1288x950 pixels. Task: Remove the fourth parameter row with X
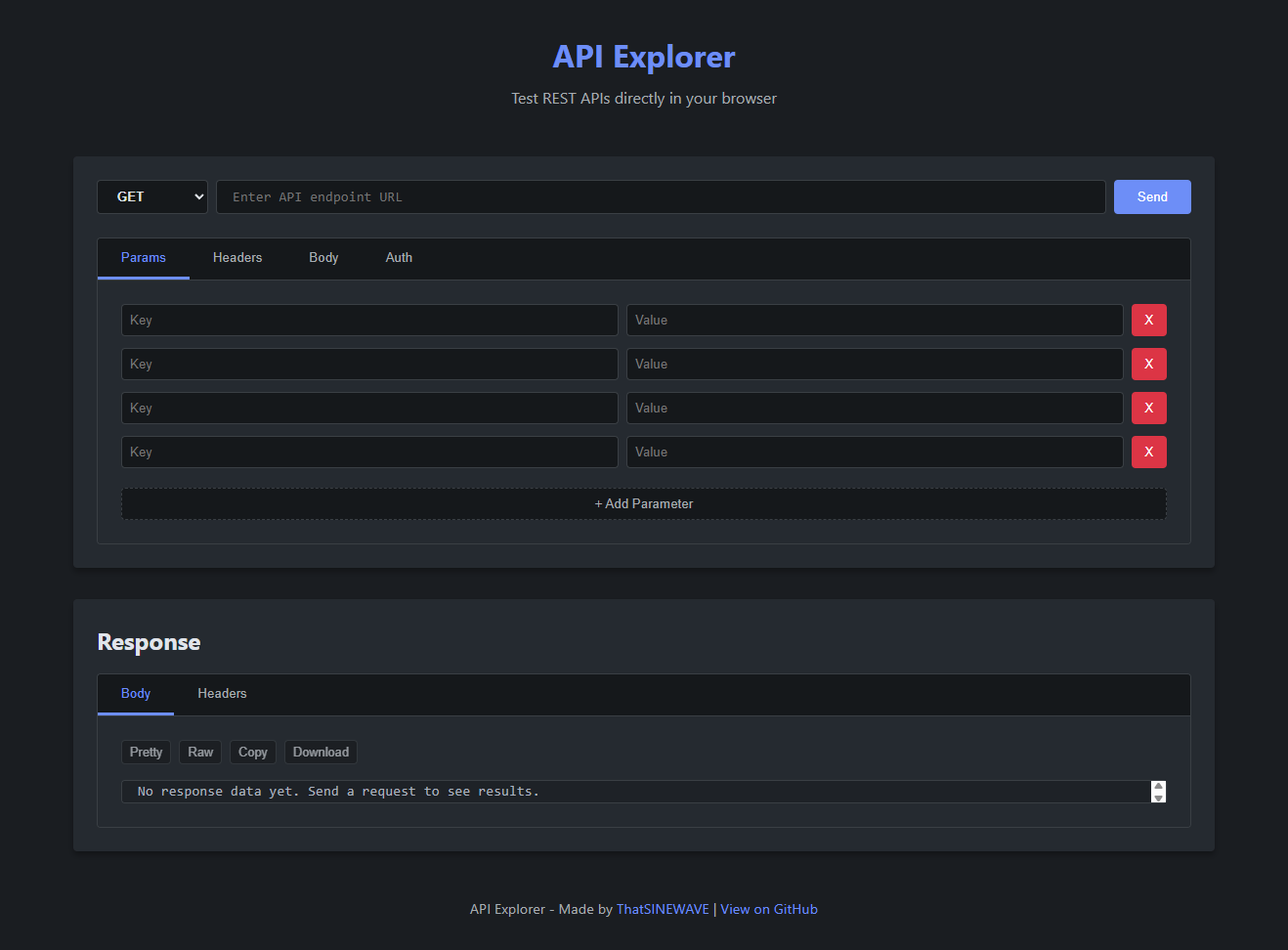1148,452
